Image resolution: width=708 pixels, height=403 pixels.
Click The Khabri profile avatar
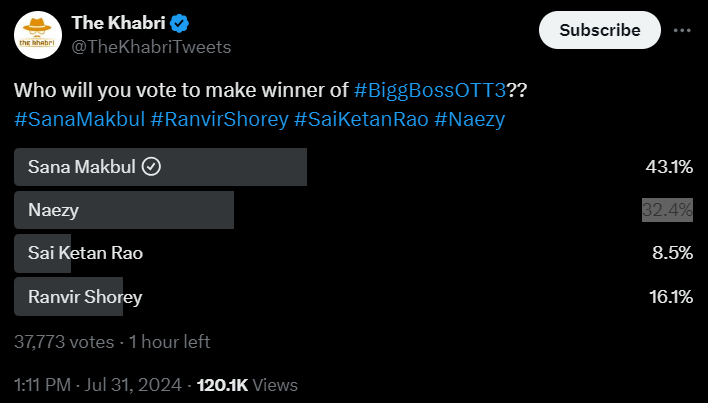pos(38,39)
